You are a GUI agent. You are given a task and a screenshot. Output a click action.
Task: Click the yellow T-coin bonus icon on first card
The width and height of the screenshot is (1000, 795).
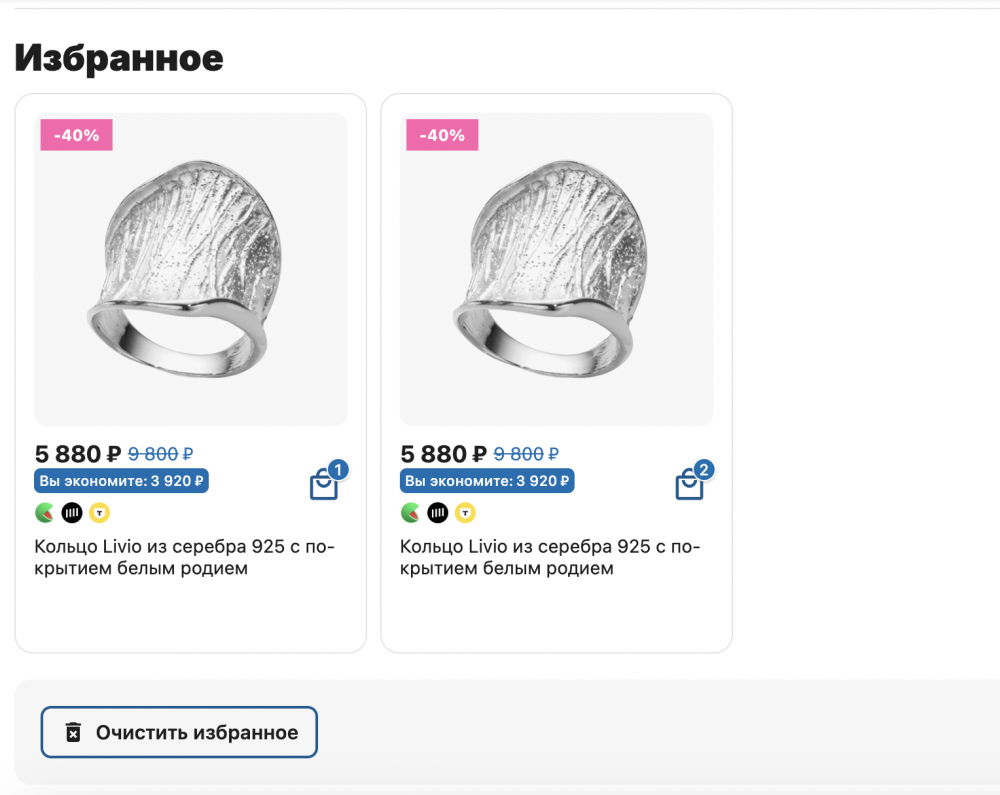pos(97,512)
